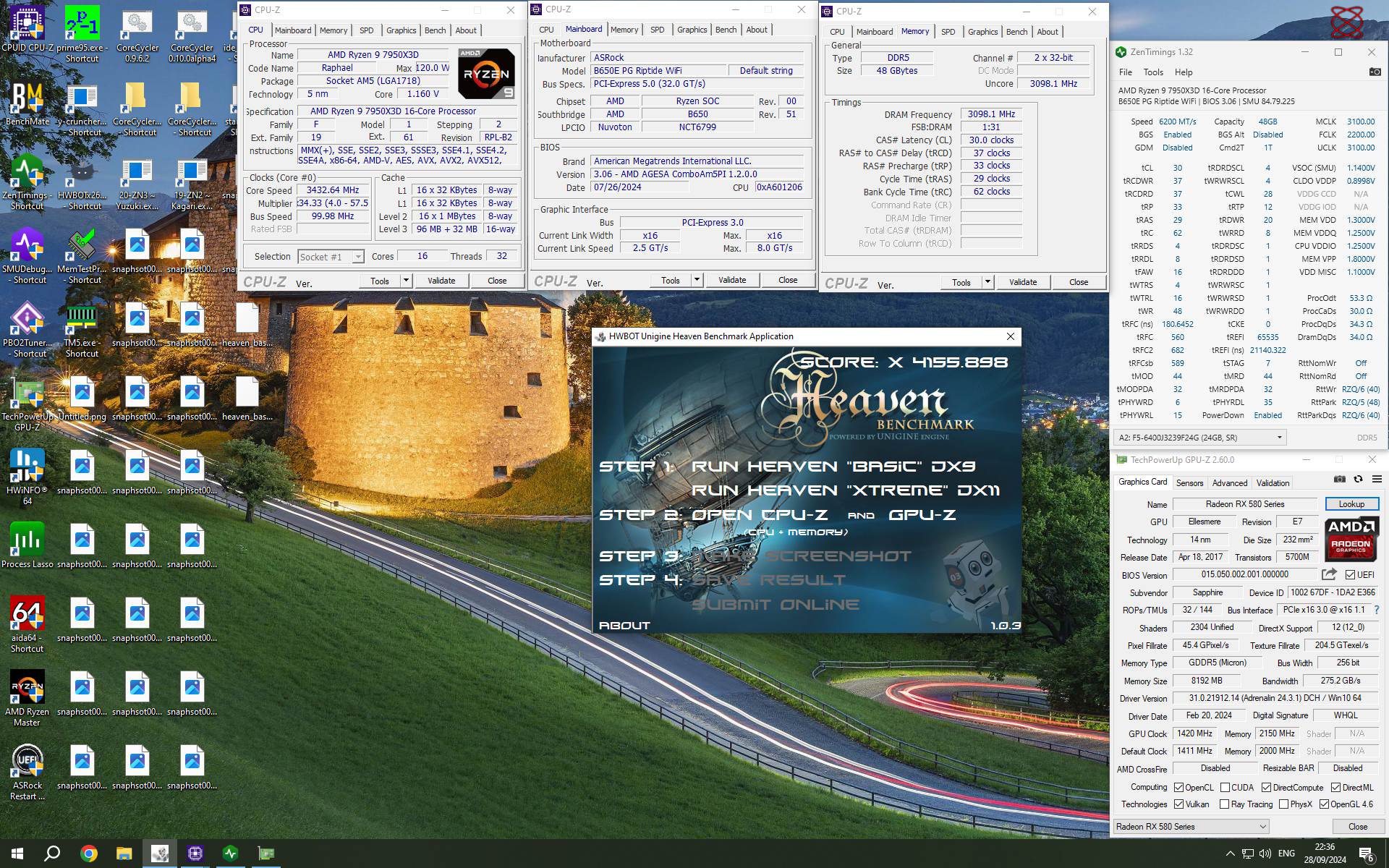The width and height of the screenshot is (1389, 868).
Task: Open the BenchMate desktop icon
Action: [x=27, y=103]
